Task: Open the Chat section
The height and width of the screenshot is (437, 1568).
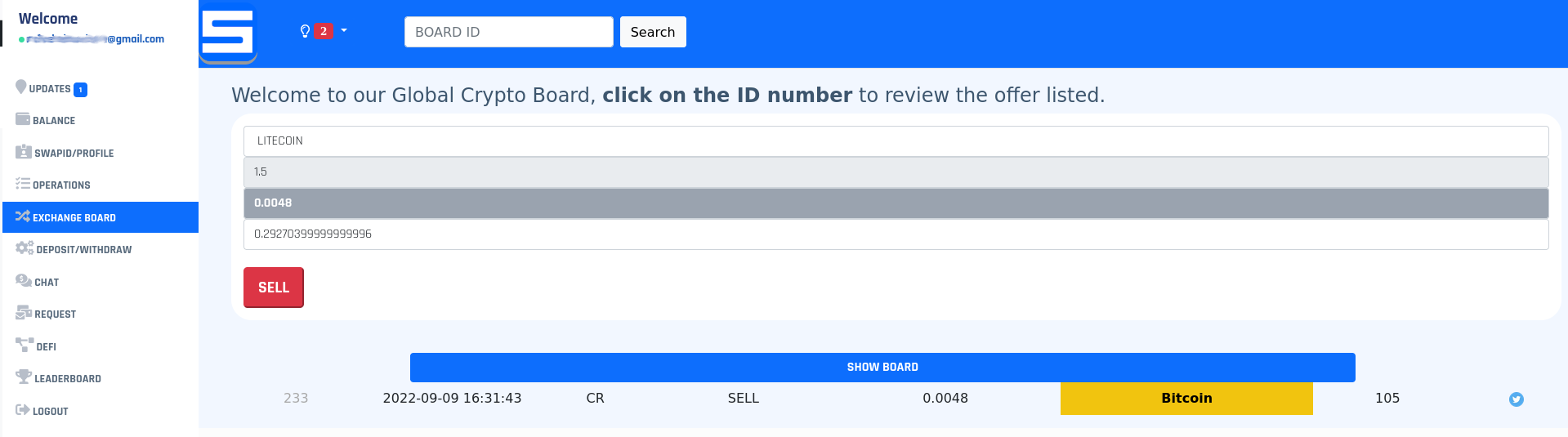Action: [x=38, y=282]
